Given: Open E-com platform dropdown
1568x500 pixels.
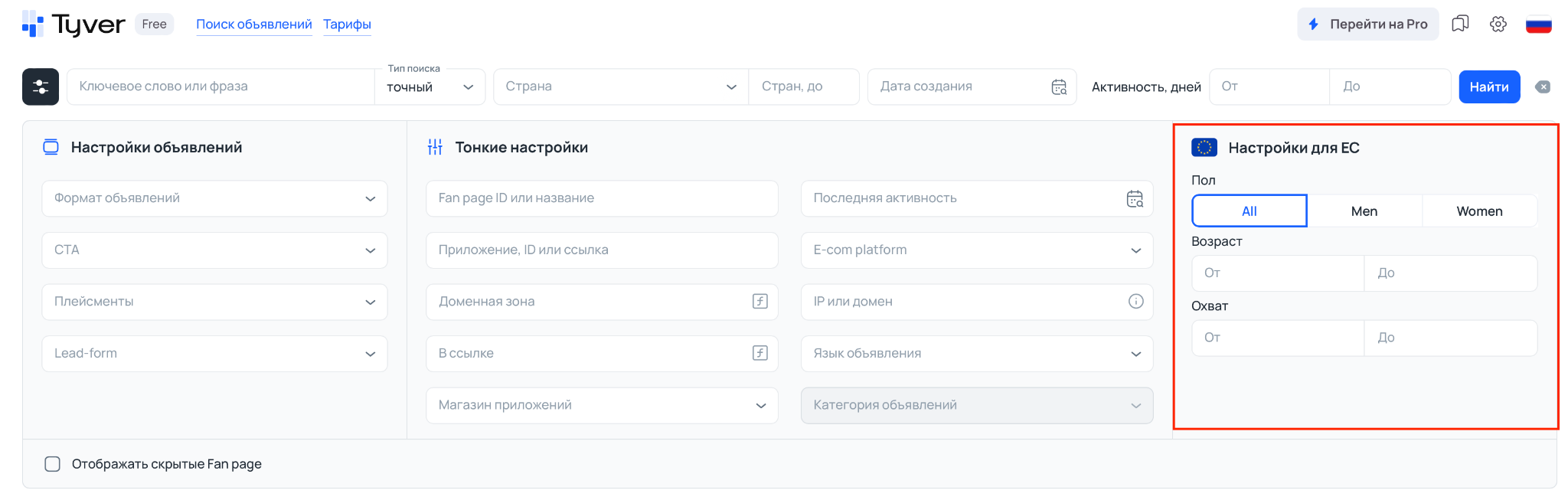Looking at the screenshot, I should click(x=977, y=250).
